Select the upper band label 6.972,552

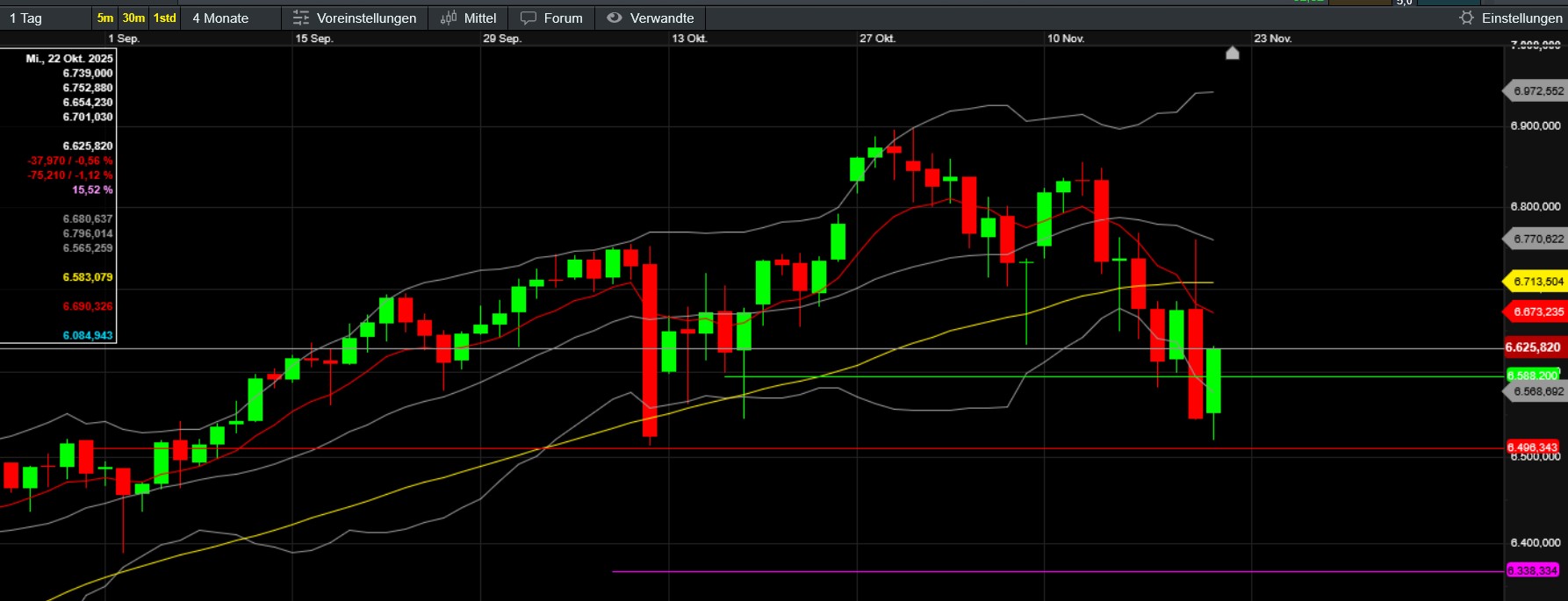(x=1537, y=91)
